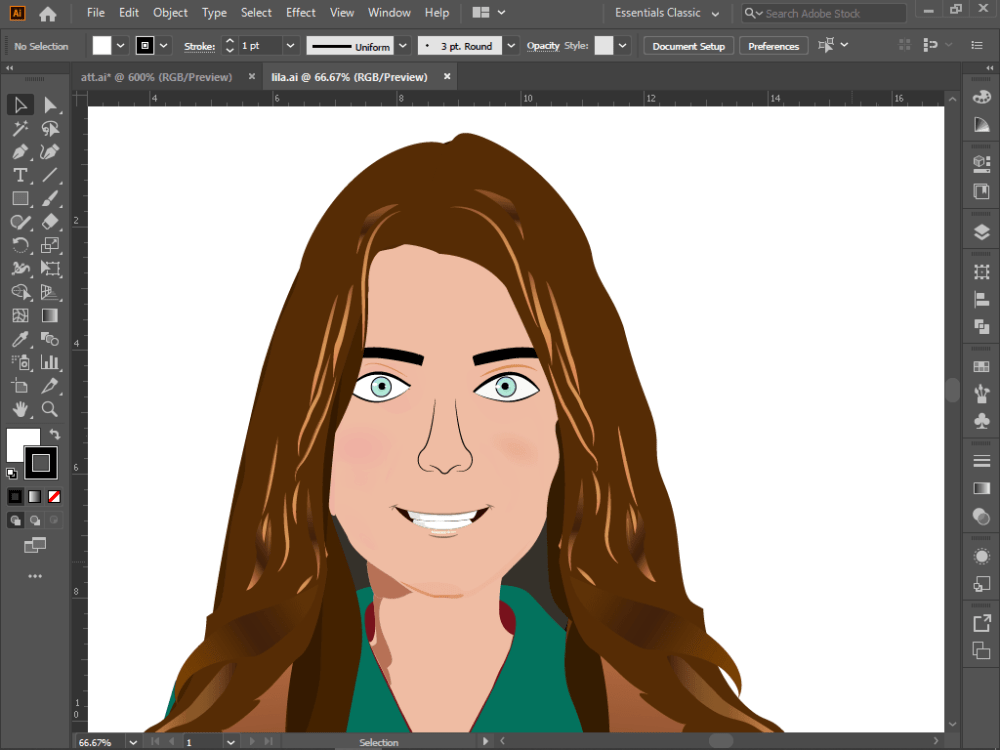Choose the Lasso tool
Image resolution: width=1000 pixels, height=750 pixels.
50,129
